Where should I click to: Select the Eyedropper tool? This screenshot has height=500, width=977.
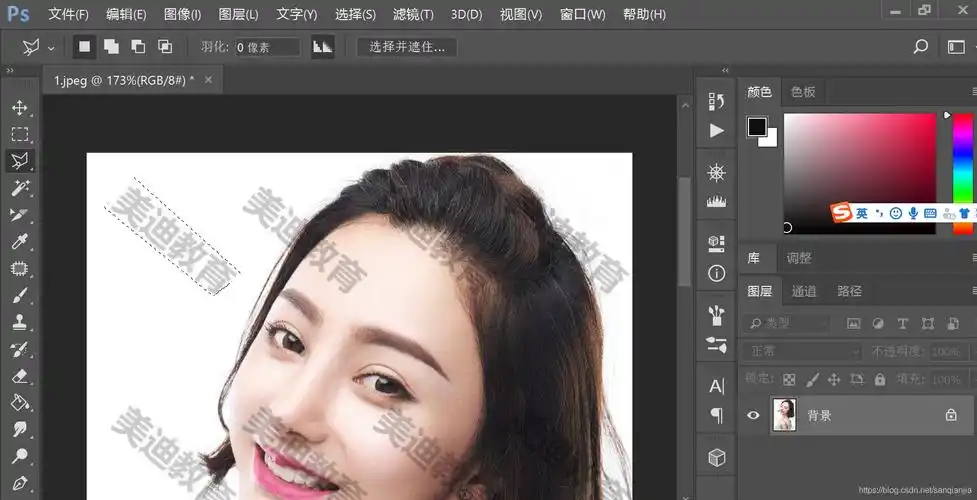pos(19,241)
